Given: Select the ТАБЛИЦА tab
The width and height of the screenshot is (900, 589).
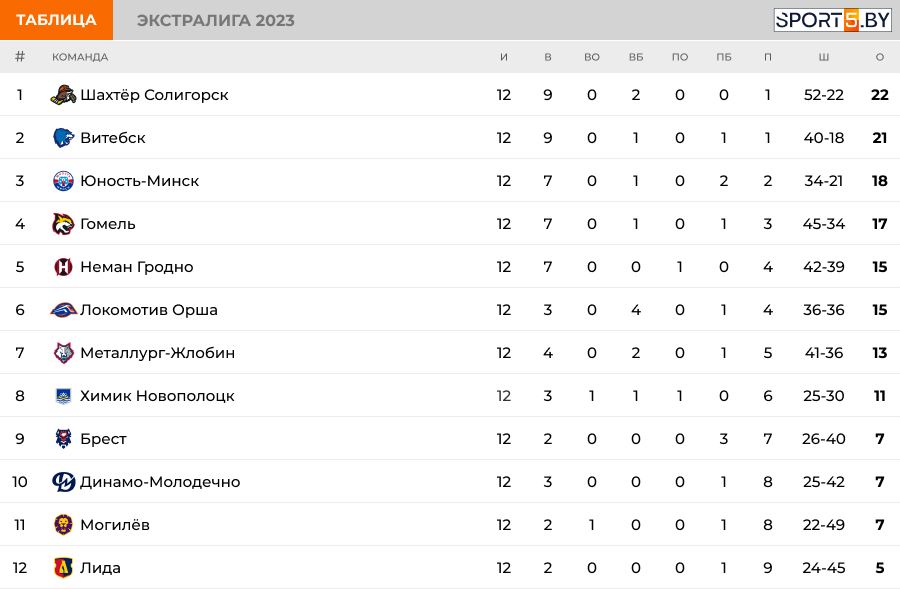Looking at the screenshot, I should click(x=56, y=20).
